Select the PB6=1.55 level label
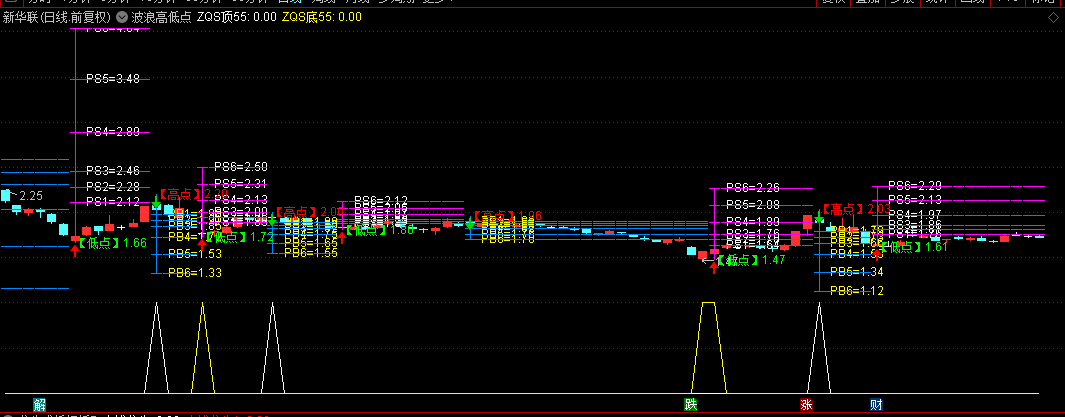This screenshot has height=417, width=1065. pos(310,253)
